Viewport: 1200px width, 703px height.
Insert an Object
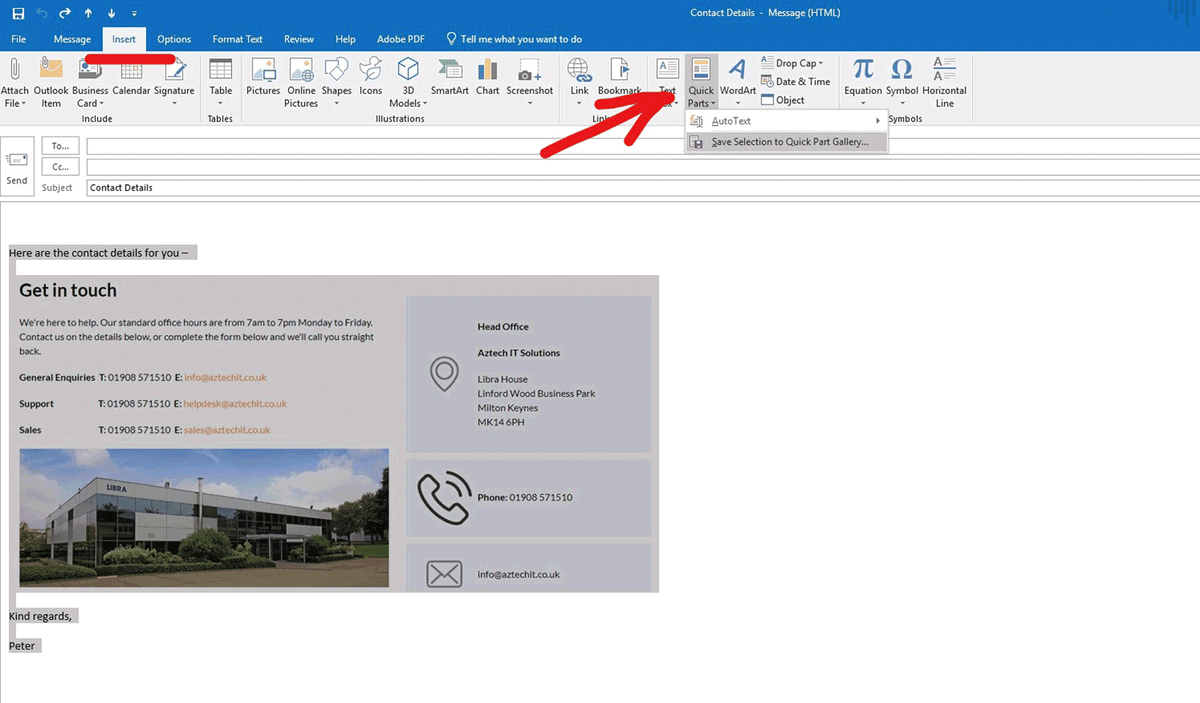point(783,100)
